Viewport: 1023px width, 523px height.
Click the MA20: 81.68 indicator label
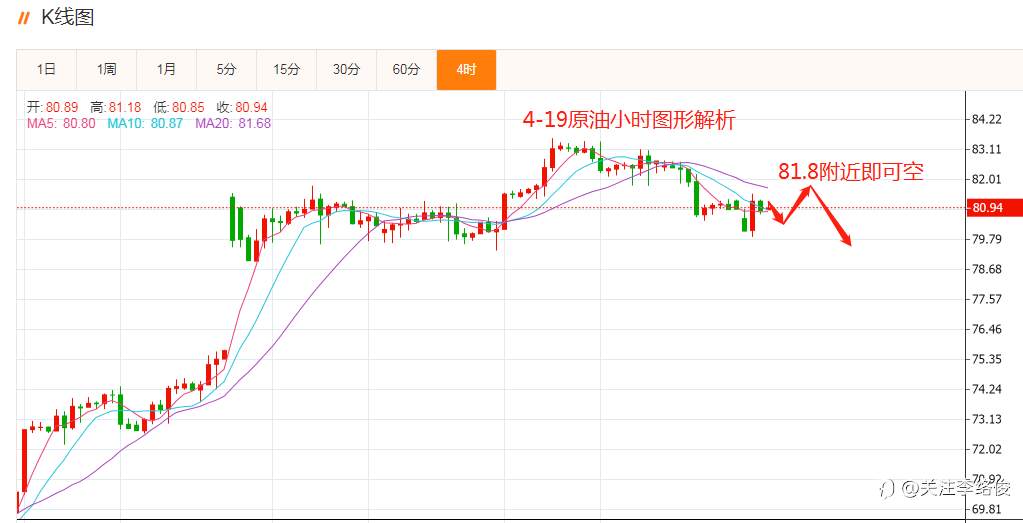(x=233, y=123)
